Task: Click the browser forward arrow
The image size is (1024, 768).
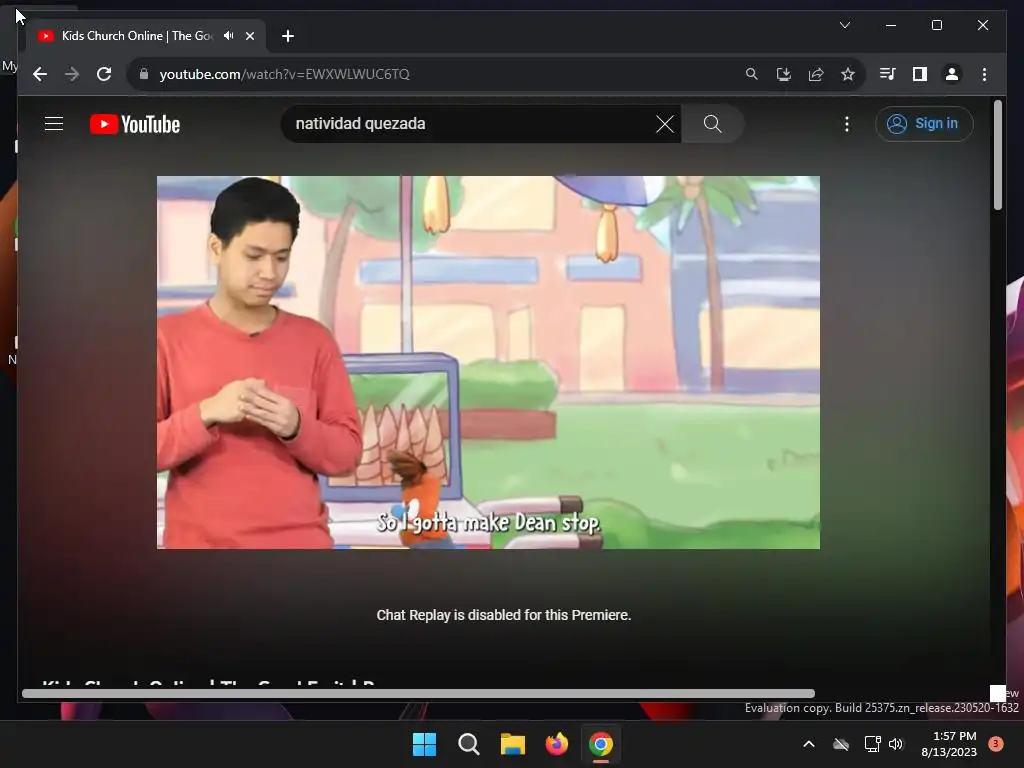Action: pyautogui.click(x=72, y=74)
